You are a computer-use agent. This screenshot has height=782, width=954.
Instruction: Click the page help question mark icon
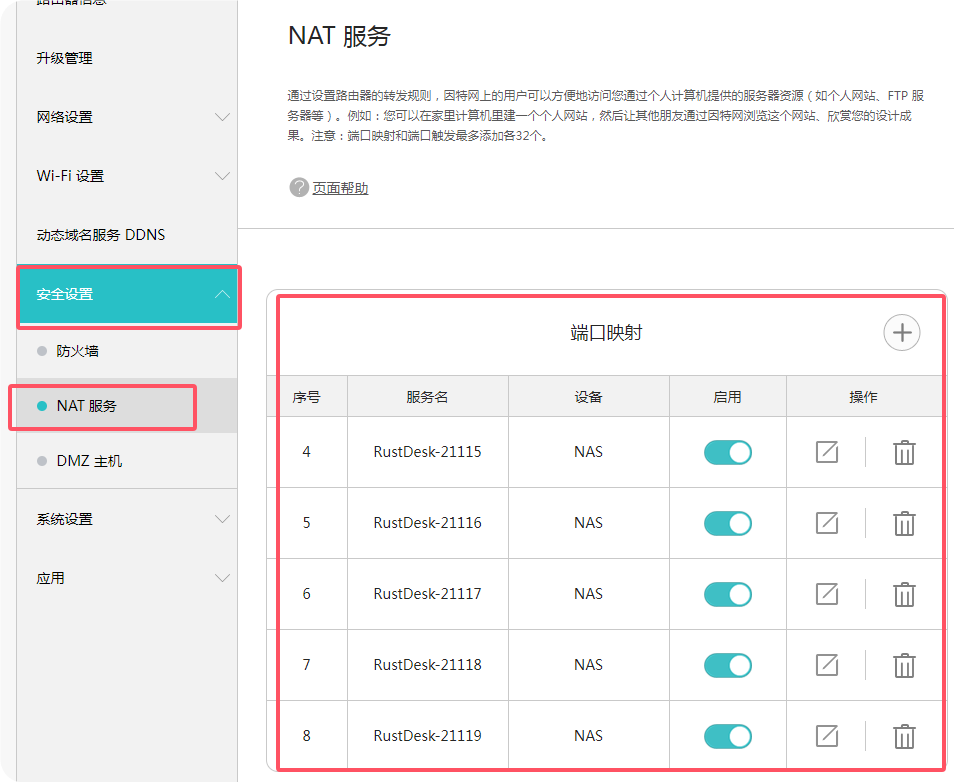point(299,187)
